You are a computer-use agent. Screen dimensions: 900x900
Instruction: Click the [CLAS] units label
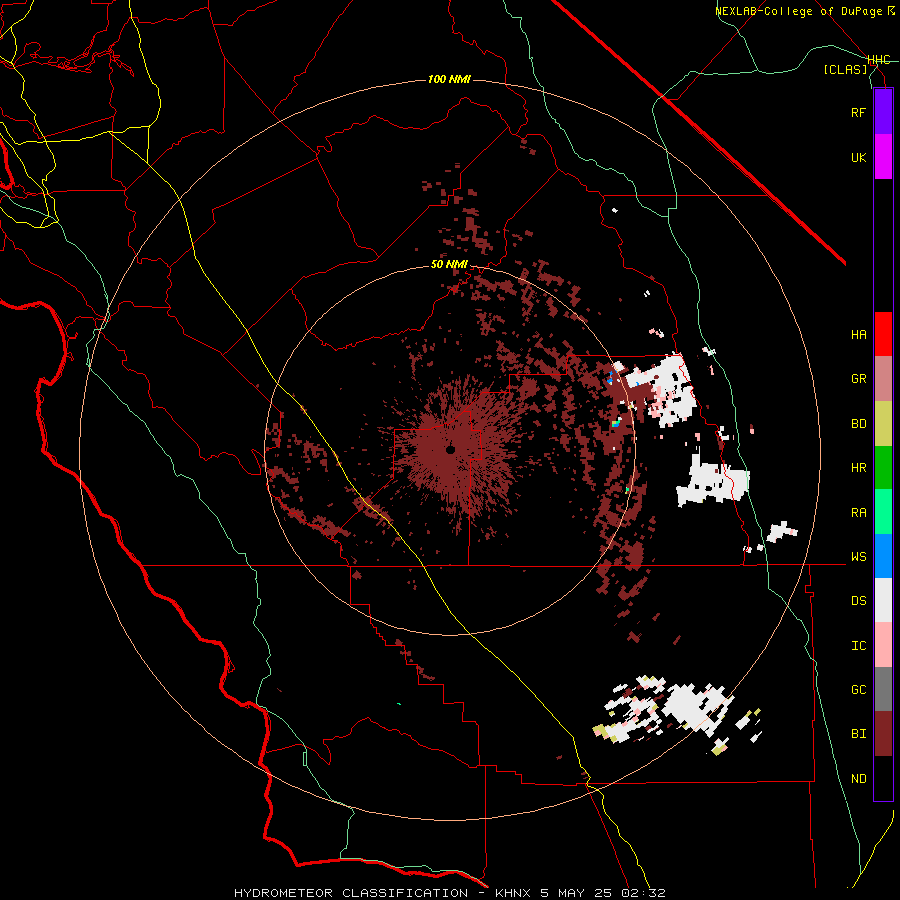(845, 70)
